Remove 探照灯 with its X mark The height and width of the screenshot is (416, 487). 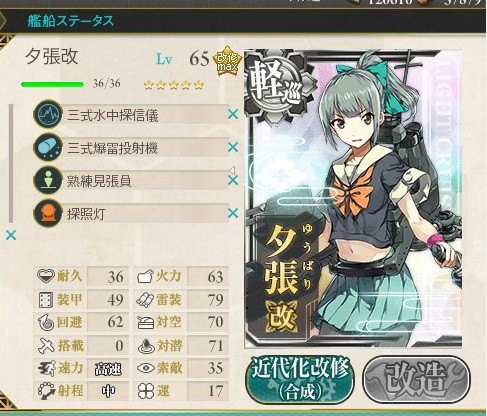coord(233,213)
